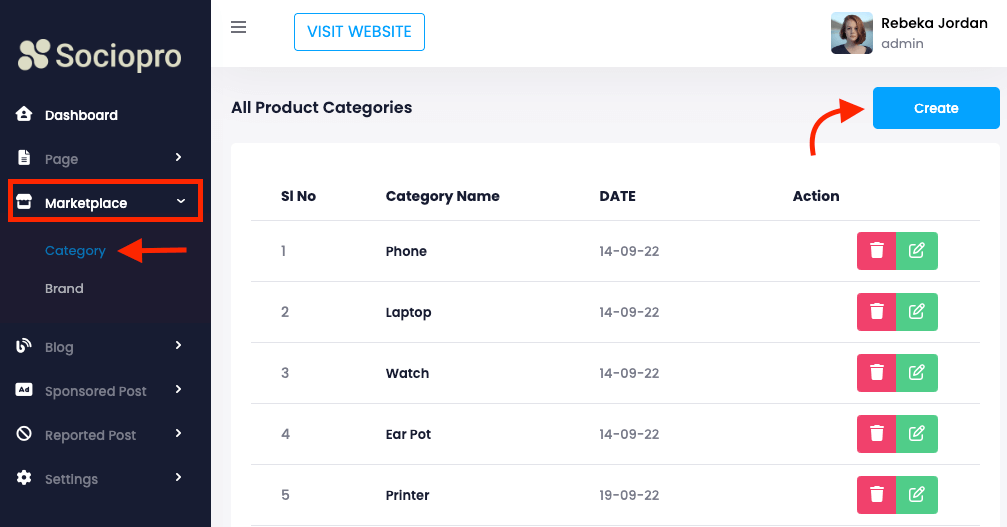The image size is (1007, 527).
Task: Click the Create button
Action: click(936, 108)
